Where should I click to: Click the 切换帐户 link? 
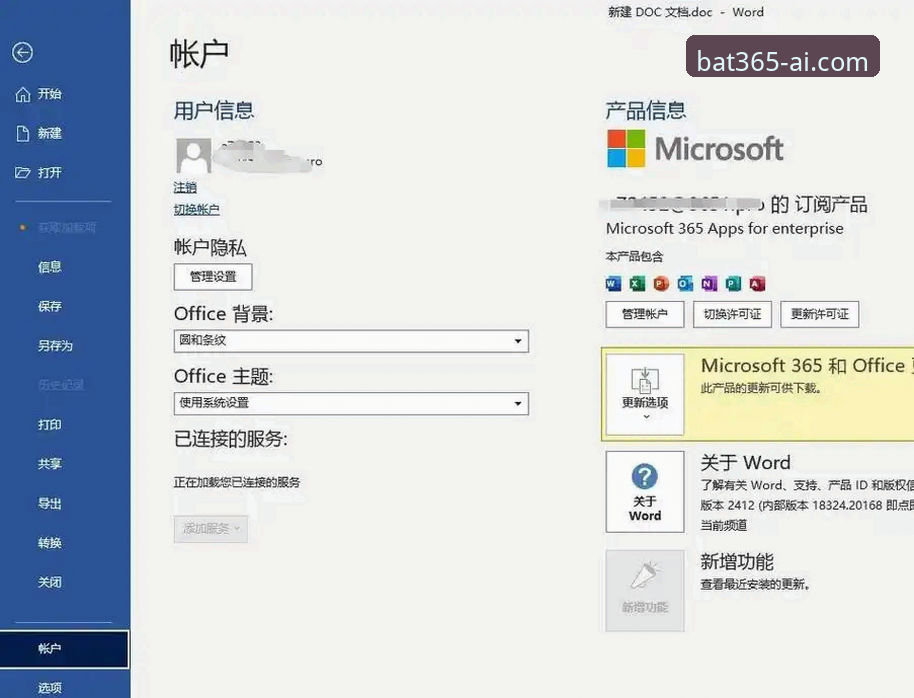(x=196, y=209)
